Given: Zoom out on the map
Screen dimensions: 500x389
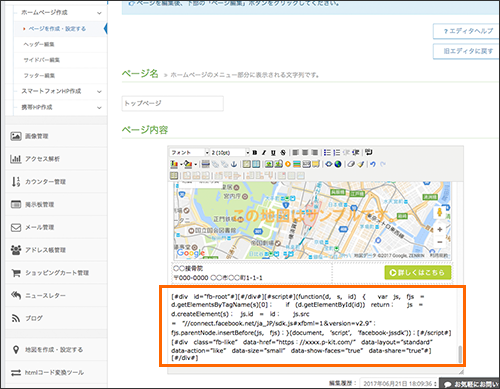Looking at the screenshot, I should click(x=440, y=242).
